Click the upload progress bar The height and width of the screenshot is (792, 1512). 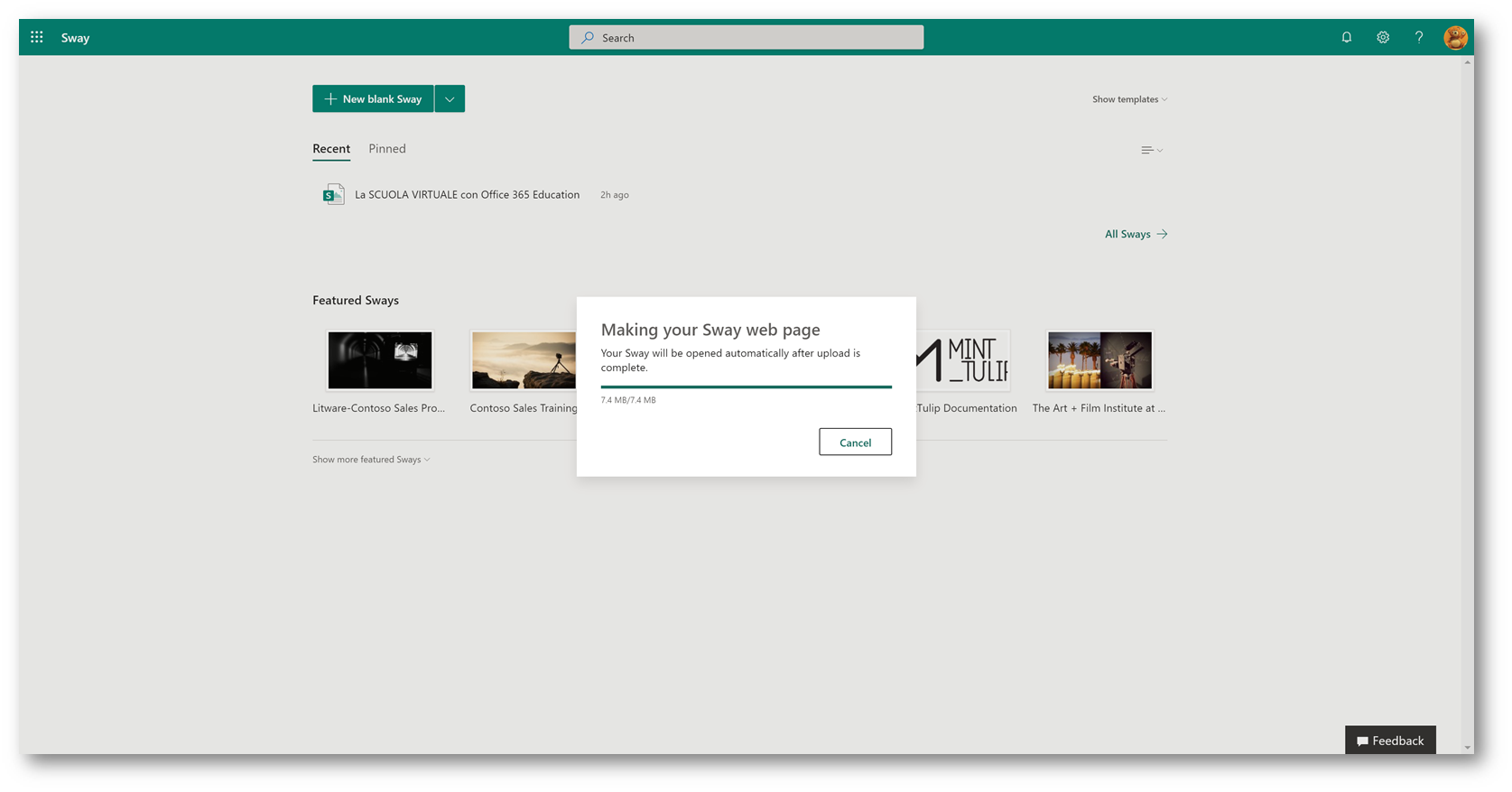pos(746,387)
